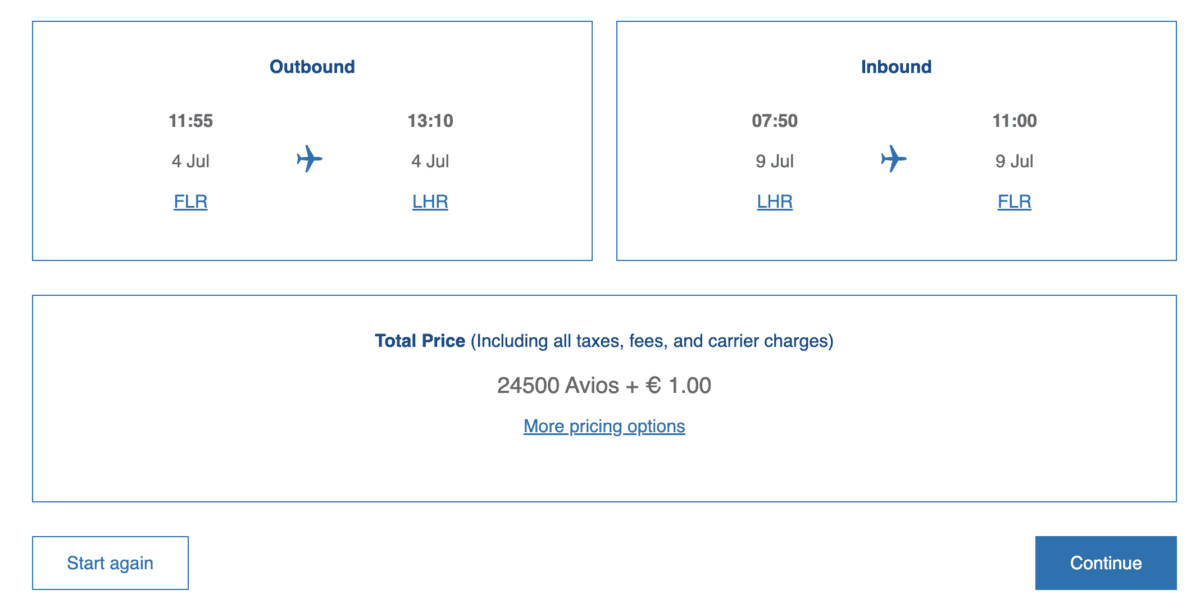Click the 4 Jul date below 13:10
Screen dimensions: 1200x613
pyautogui.click(x=430, y=161)
